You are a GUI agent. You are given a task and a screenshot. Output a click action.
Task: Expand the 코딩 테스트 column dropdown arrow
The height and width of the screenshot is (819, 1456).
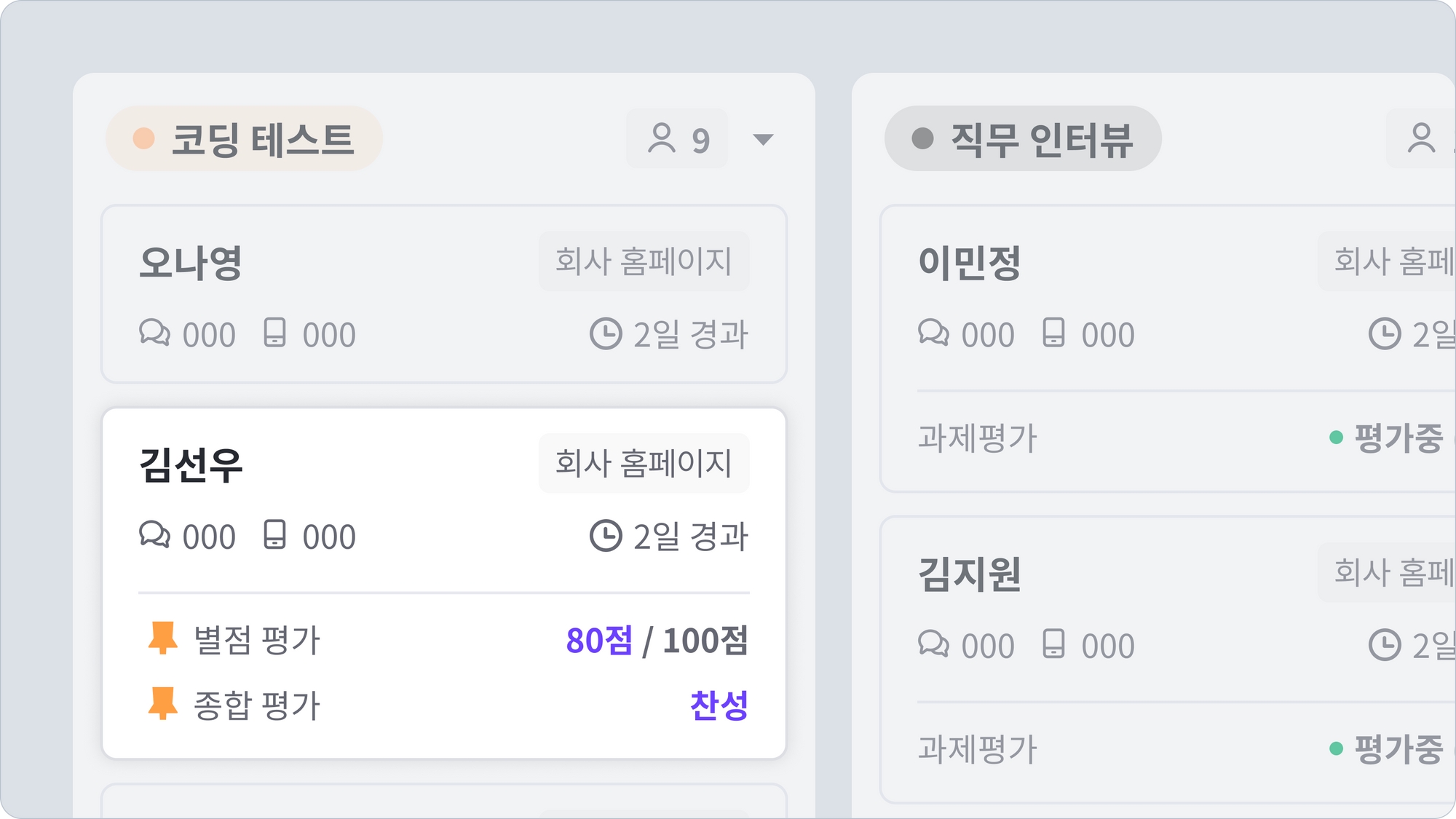click(763, 139)
